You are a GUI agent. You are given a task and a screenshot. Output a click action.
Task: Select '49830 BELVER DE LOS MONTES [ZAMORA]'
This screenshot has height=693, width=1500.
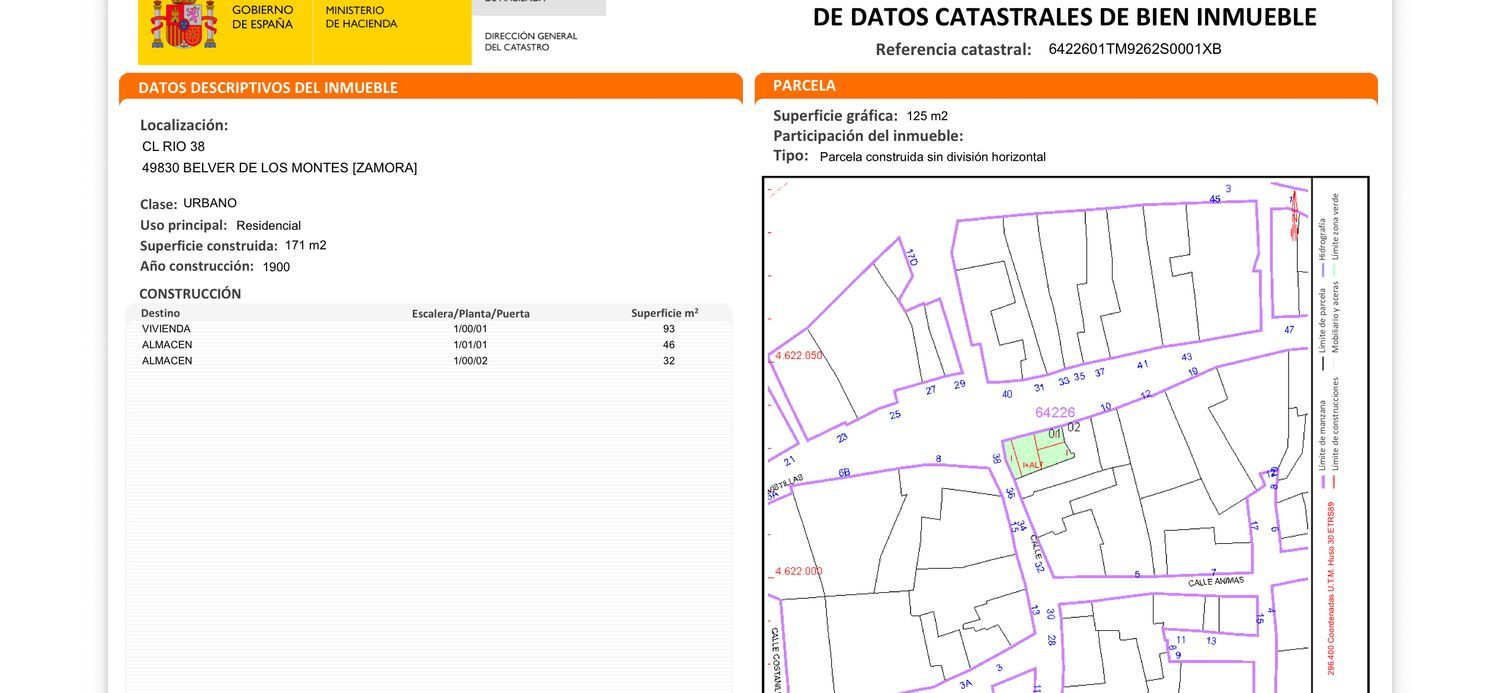[280, 168]
